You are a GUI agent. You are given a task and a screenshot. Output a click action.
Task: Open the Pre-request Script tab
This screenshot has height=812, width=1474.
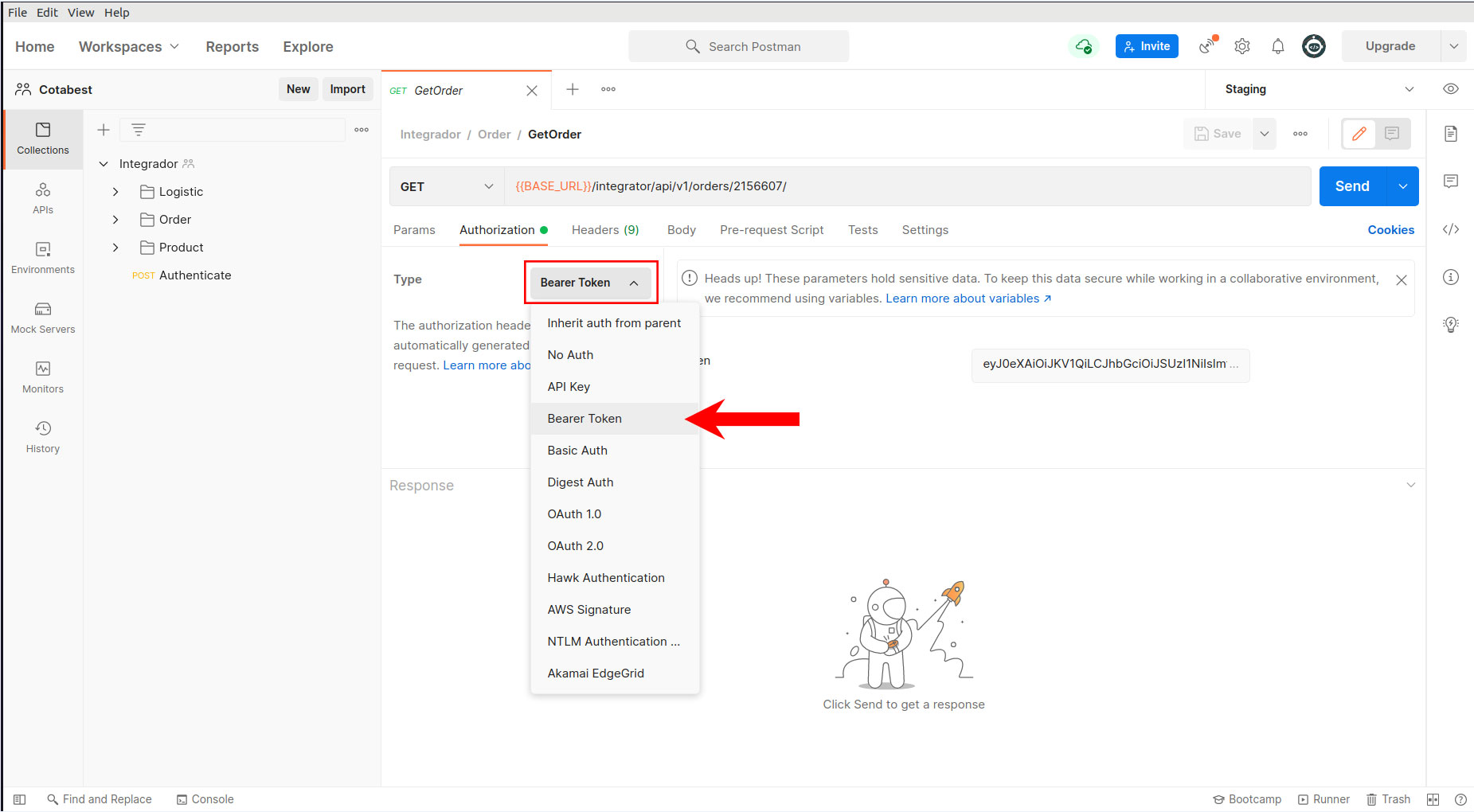coord(772,230)
